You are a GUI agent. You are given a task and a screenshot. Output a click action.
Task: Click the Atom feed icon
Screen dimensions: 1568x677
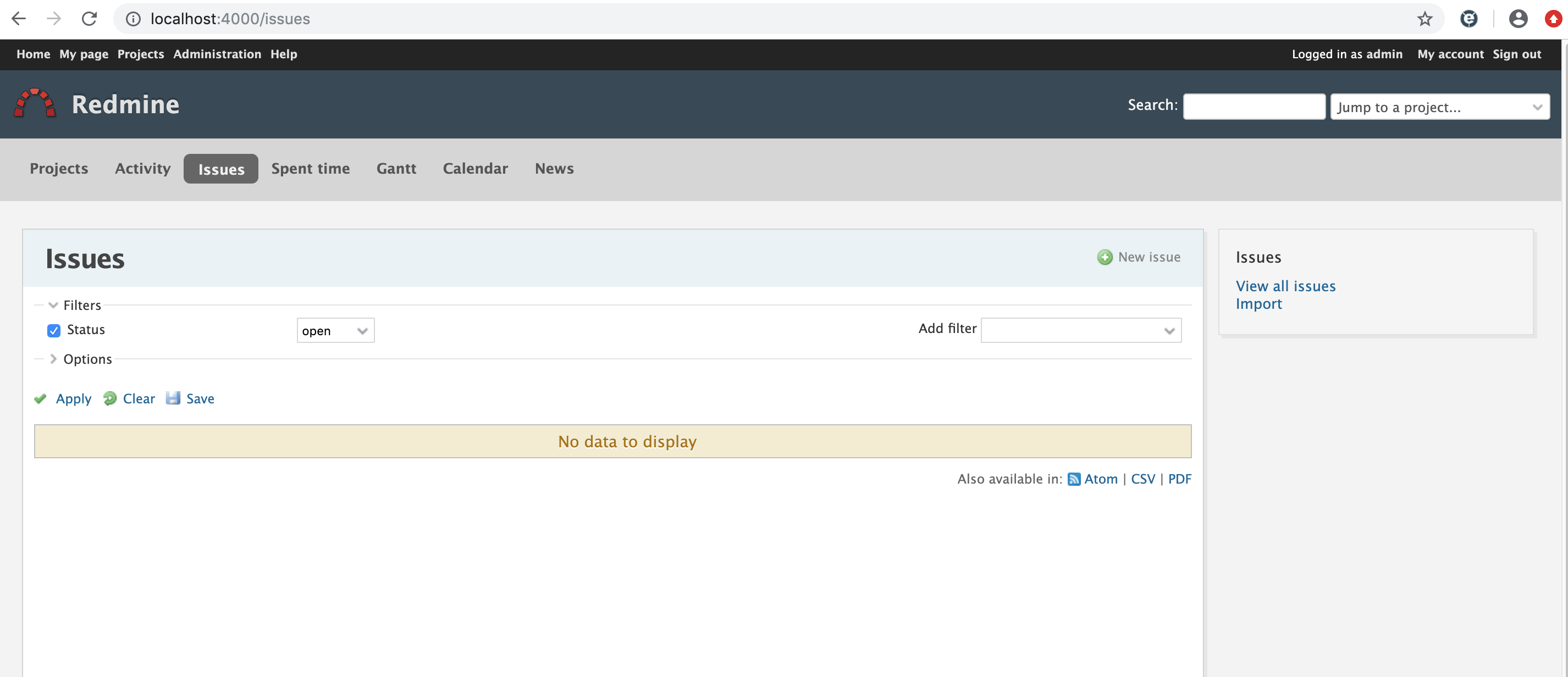(x=1074, y=479)
